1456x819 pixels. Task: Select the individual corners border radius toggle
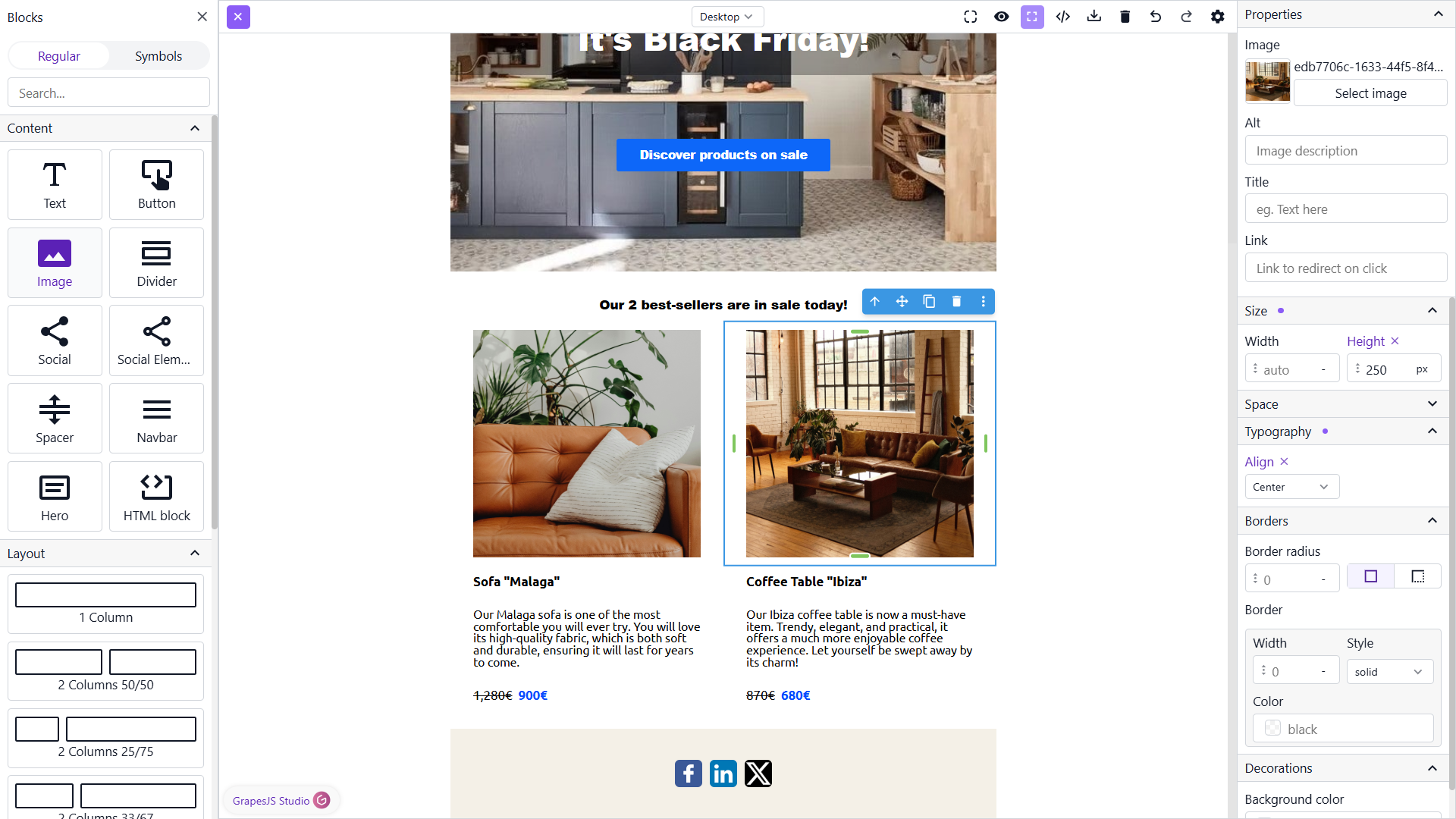(1417, 576)
